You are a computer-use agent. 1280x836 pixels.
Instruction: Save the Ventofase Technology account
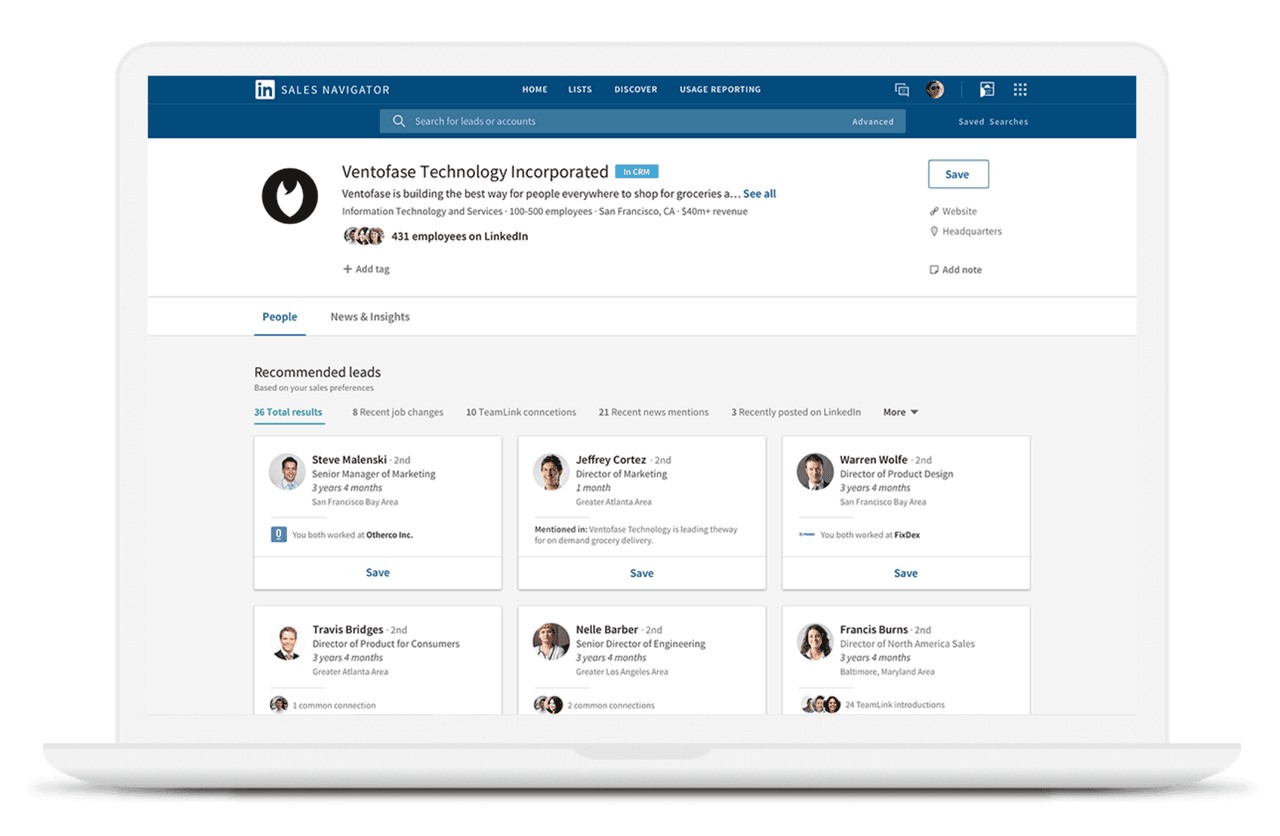point(958,174)
